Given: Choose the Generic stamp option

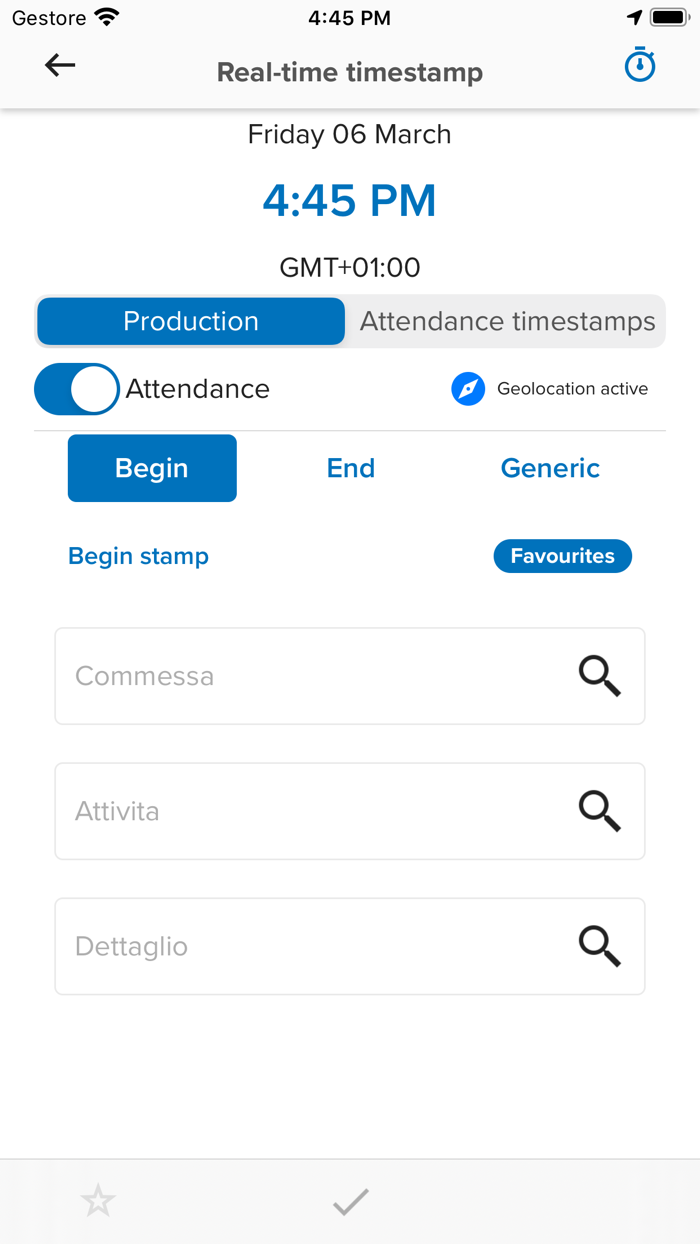Looking at the screenshot, I should (550, 468).
